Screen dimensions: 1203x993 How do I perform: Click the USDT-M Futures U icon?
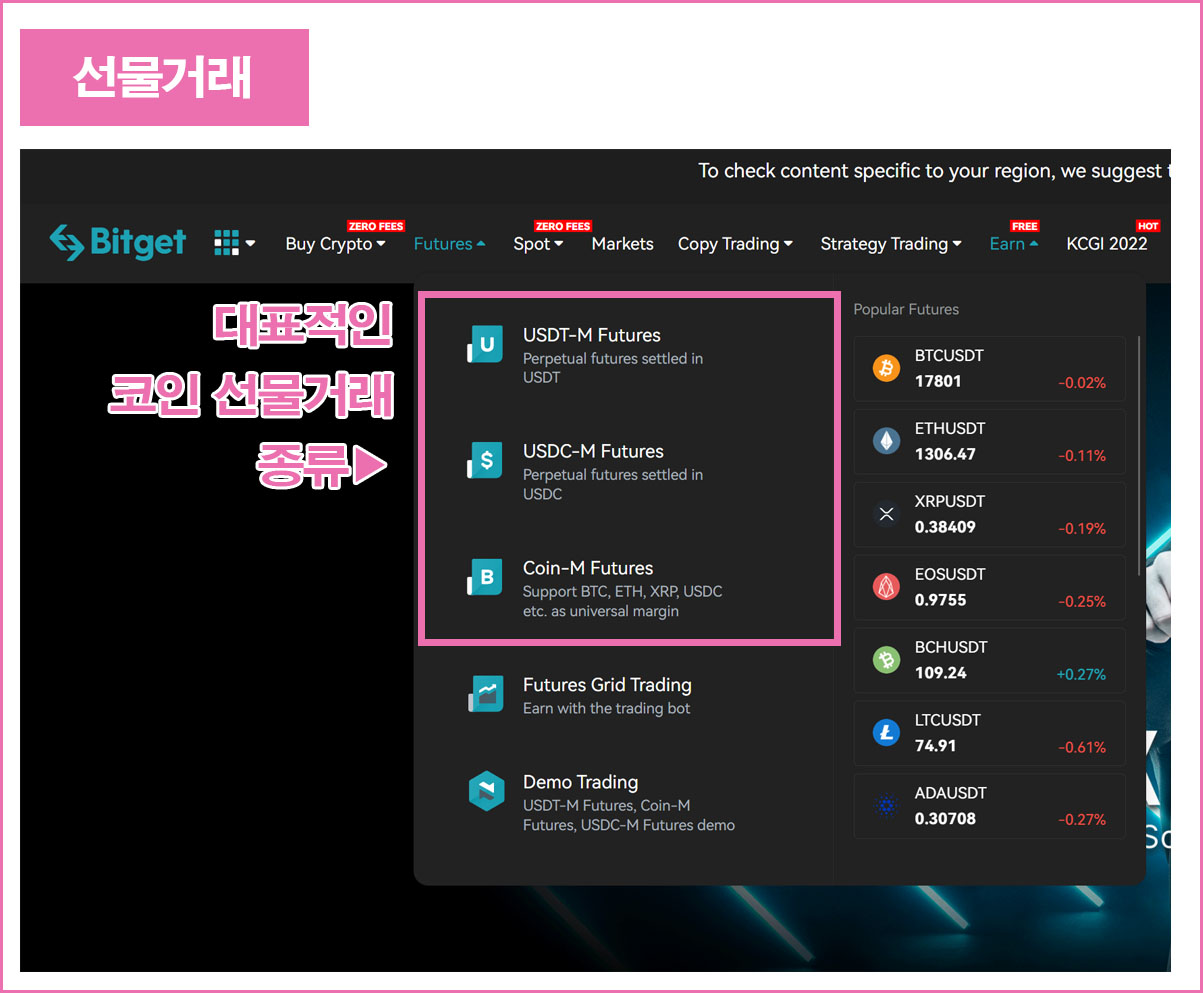pos(485,344)
